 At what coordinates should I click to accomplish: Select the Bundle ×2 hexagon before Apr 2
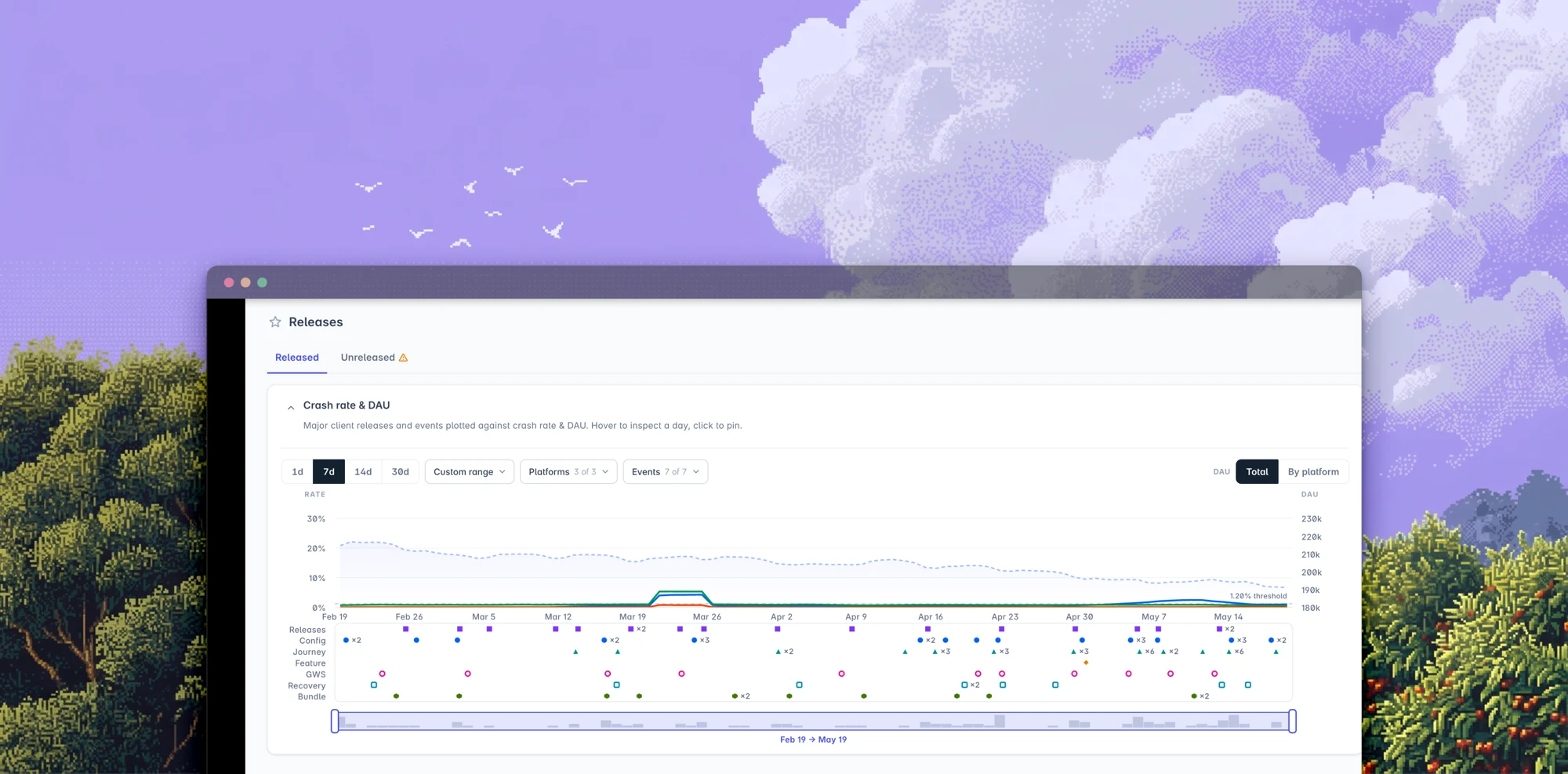click(740, 696)
